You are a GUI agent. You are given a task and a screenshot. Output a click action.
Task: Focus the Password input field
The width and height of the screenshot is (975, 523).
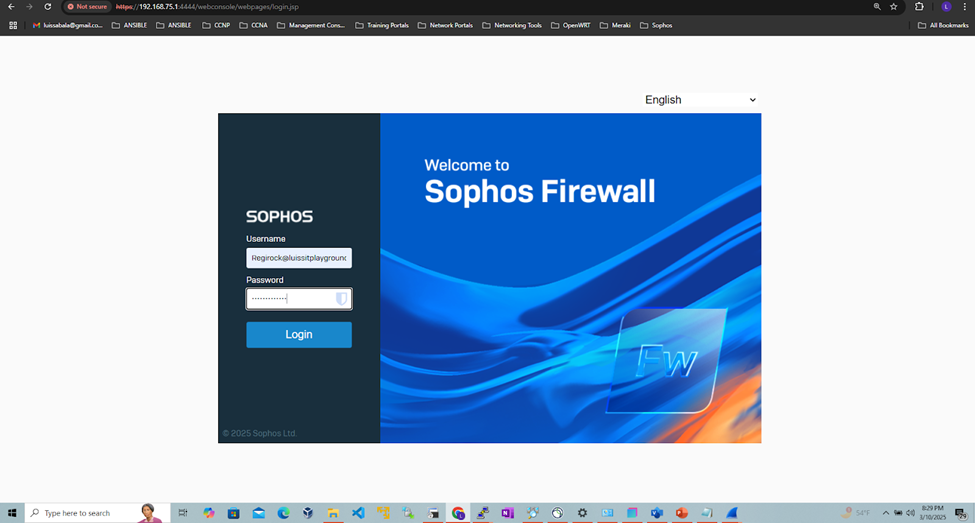pyautogui.click(x=299, y=299)
